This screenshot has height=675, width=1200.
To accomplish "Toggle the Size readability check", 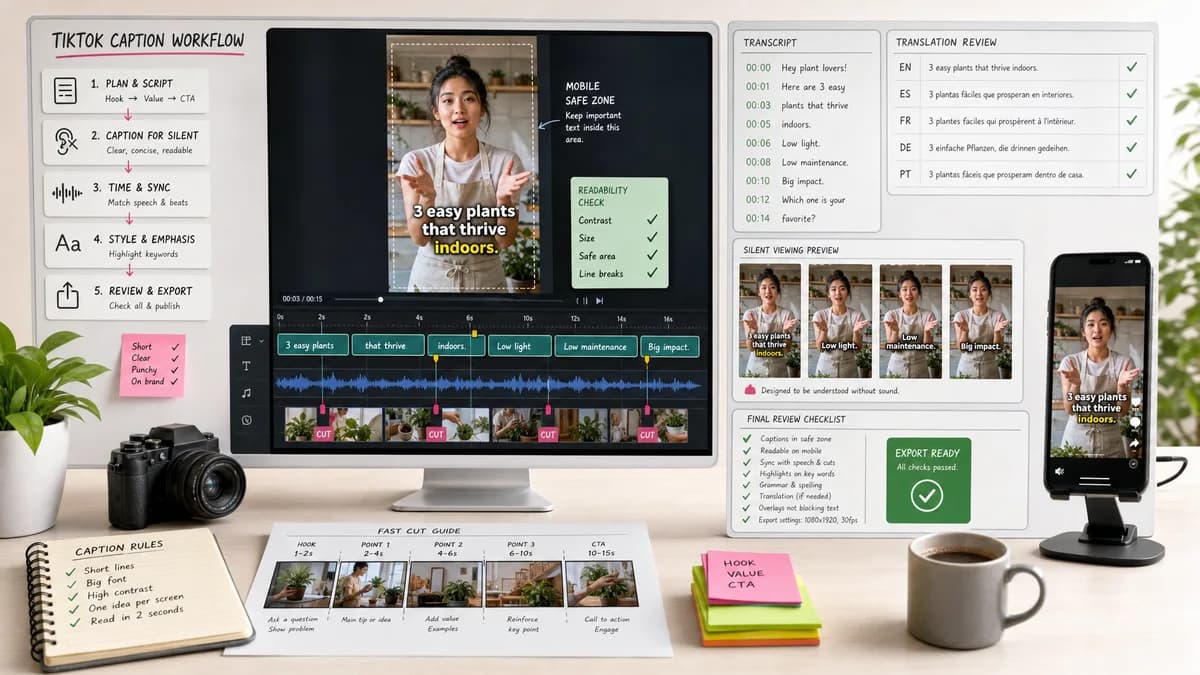I will (652, 238).
